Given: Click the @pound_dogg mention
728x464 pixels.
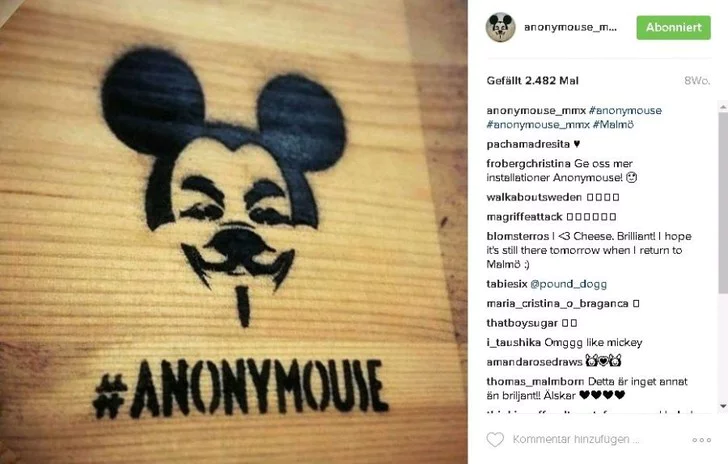Looking at the screenshot, I should pyautogui.click(x=568, y=284).
